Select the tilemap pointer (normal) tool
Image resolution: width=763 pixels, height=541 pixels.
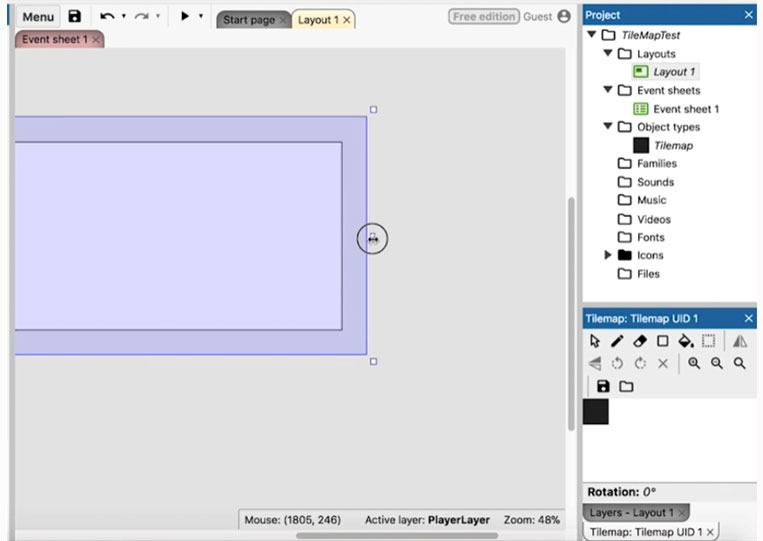594,341
